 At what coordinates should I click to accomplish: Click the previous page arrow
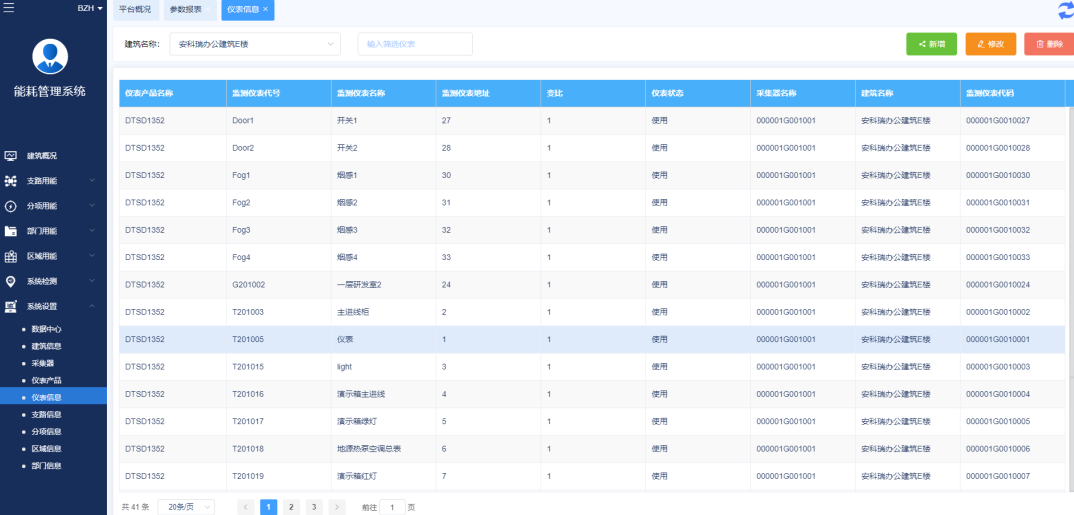point(246,507)
